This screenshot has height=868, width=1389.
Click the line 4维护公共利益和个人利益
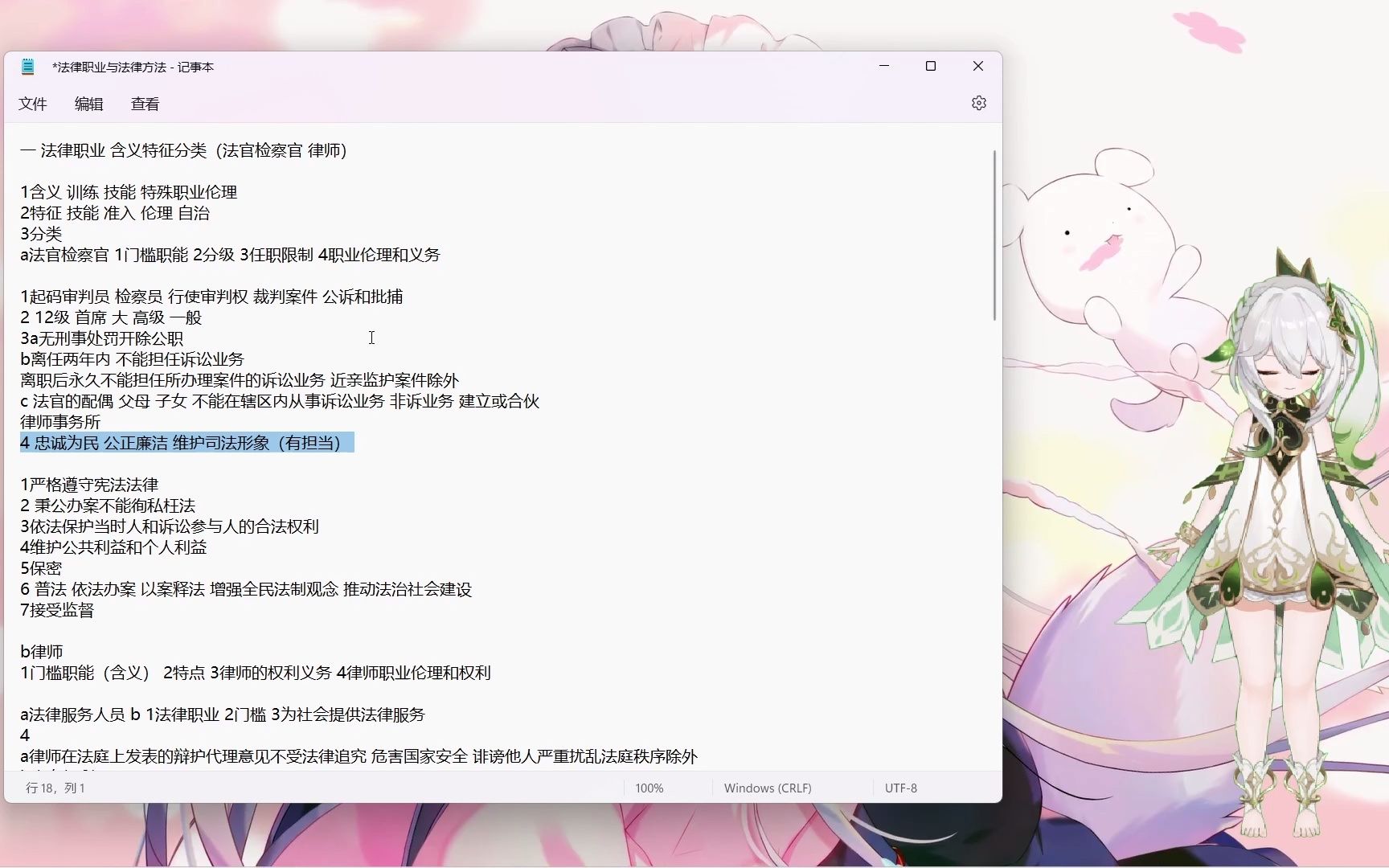click(113, 547)
